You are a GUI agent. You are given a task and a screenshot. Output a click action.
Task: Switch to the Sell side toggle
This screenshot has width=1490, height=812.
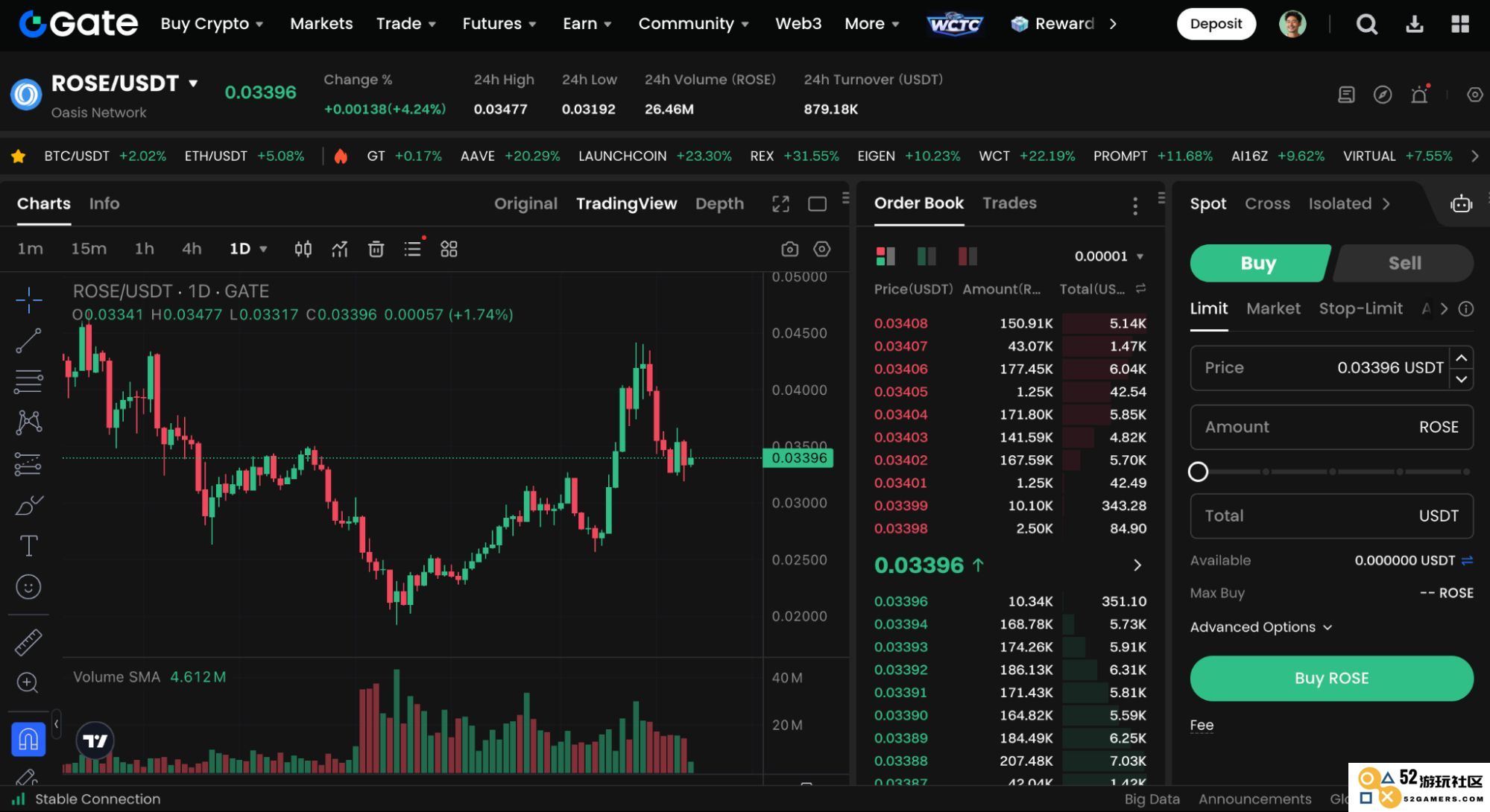click(x=1404, y=263)
